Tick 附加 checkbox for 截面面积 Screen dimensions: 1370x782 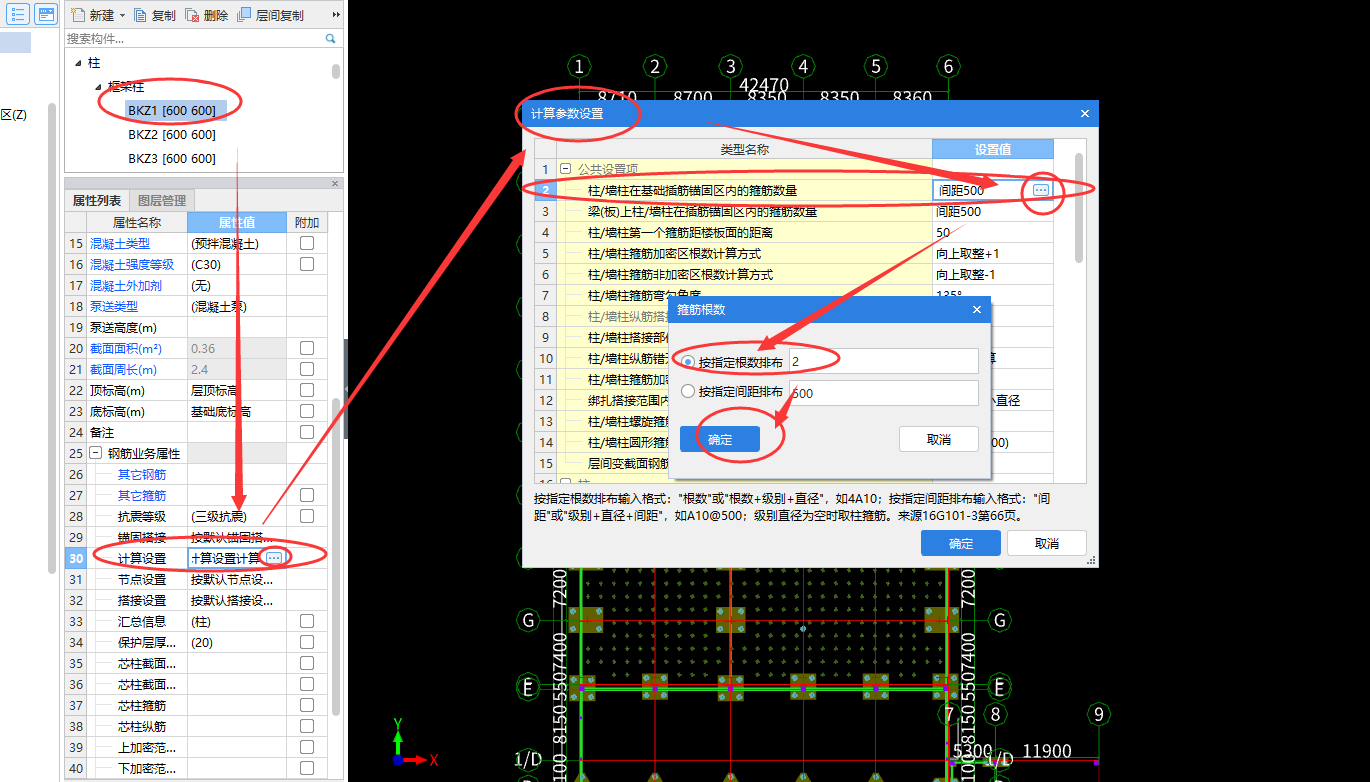pyautogui.click(x=307, y=348)
